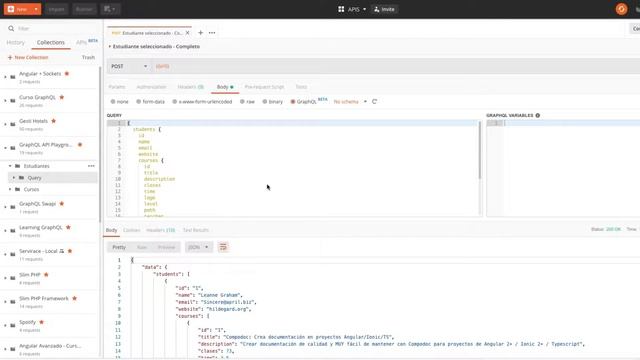The height and width of the screenshot is (360, 640).
Task: Toggle star on Servirace - Local
Action: [x=70, y=251]
